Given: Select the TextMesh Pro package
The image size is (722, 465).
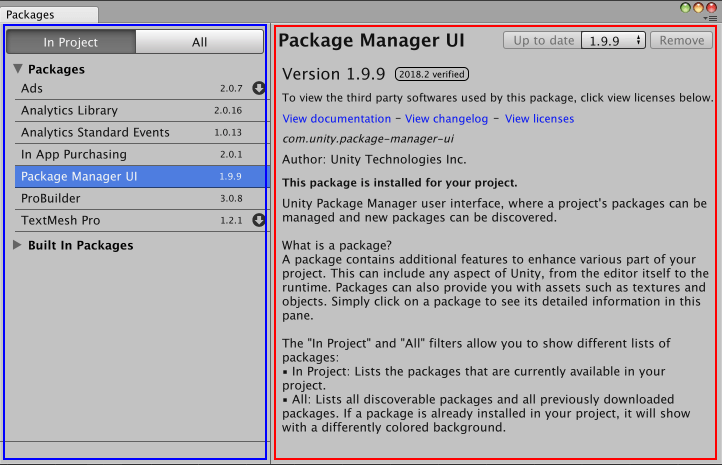Looking at the screenshot, I should (140, 220).
